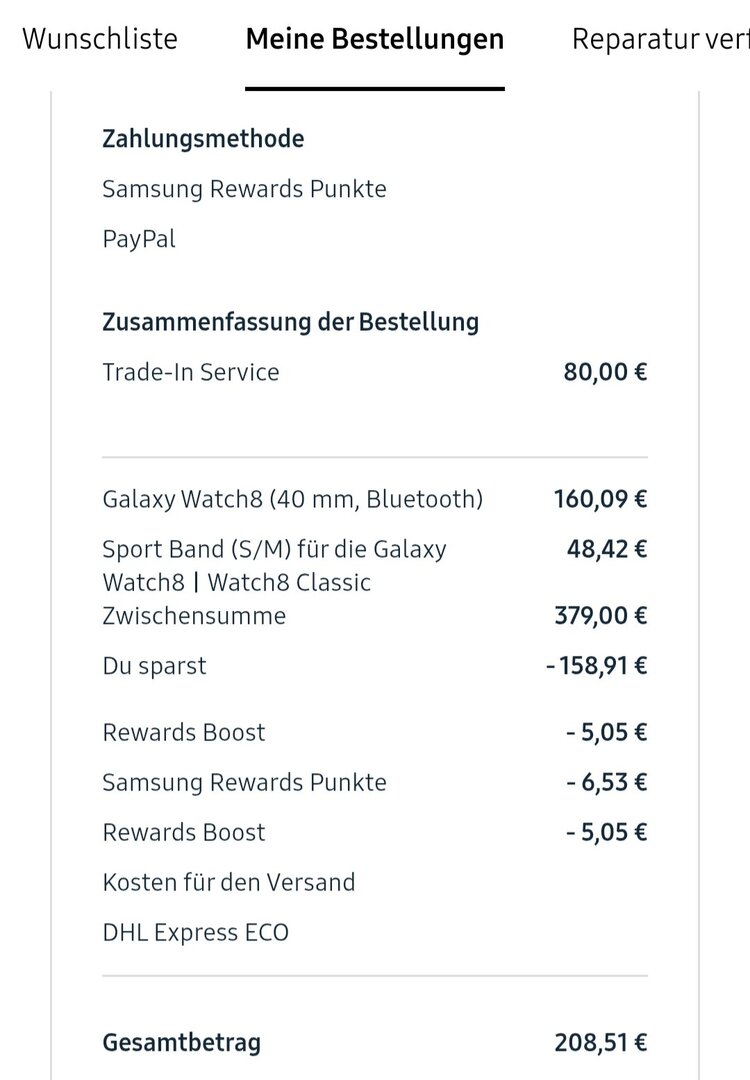Screen dimensions: 750x1080
Task: Open the Sport Band (S/M) item
Action: pos(274,565)
